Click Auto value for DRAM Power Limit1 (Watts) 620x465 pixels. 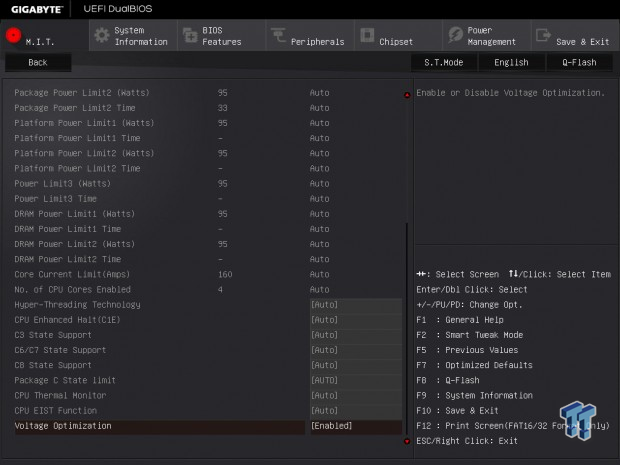pos(319,214)
